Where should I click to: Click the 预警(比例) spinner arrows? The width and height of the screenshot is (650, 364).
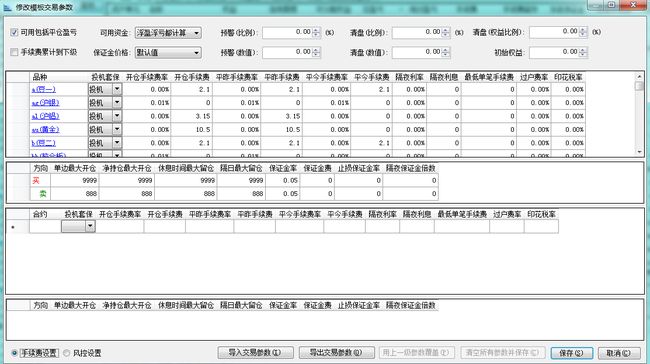click(x=316, y=32)
